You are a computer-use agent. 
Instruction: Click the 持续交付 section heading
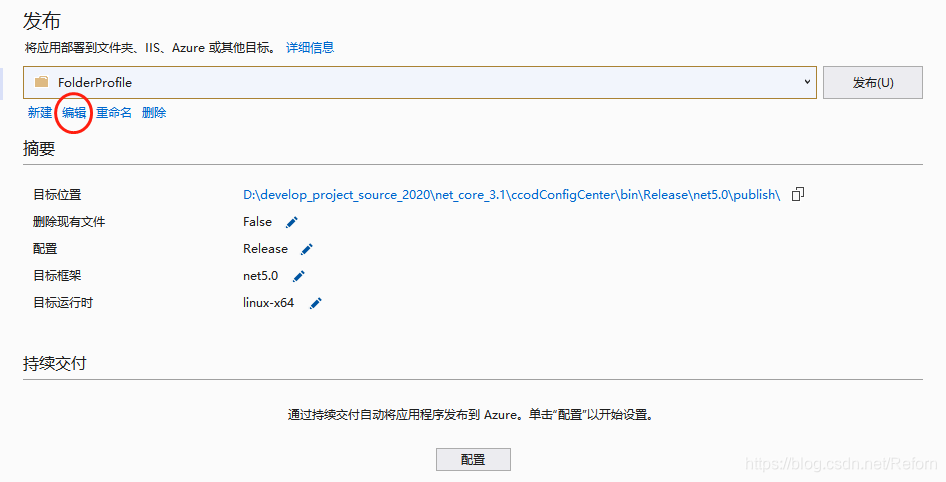[55, 364]
